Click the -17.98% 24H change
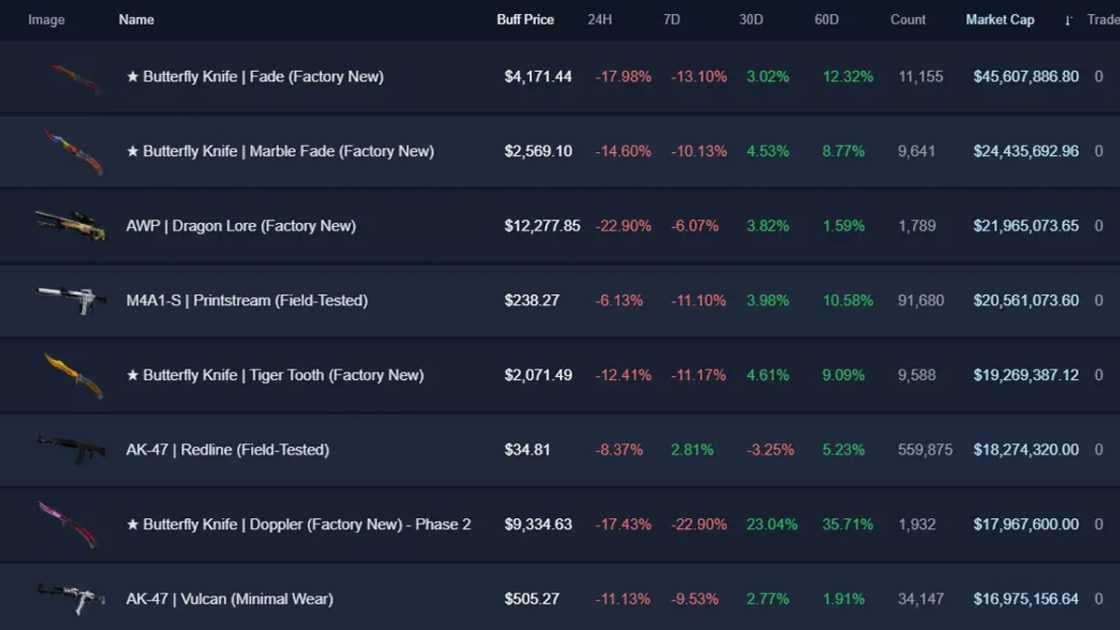The image size is (1120, 630). (x=623, y=76)
